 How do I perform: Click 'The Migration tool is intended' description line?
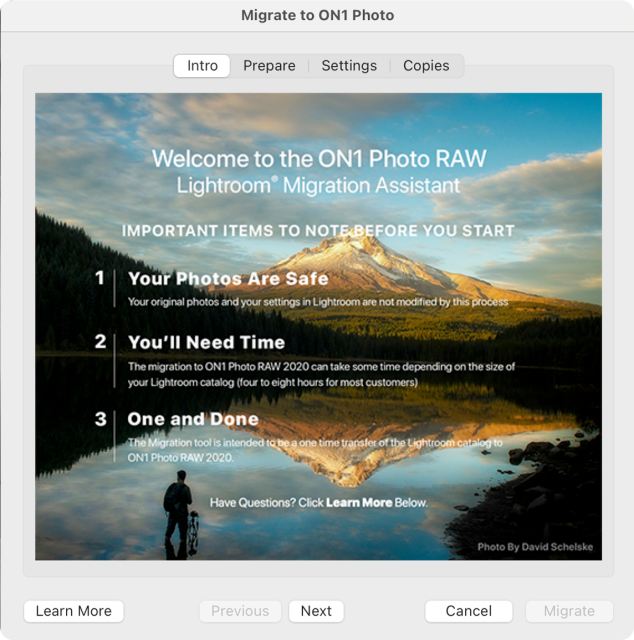[x=315, y=442]
